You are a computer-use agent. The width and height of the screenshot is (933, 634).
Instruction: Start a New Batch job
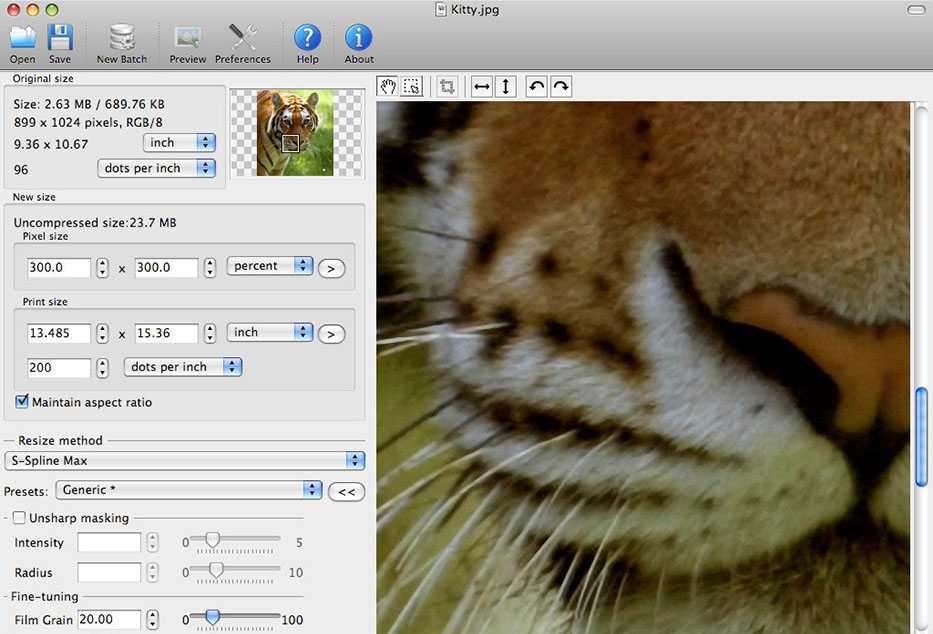click(122, 40)
